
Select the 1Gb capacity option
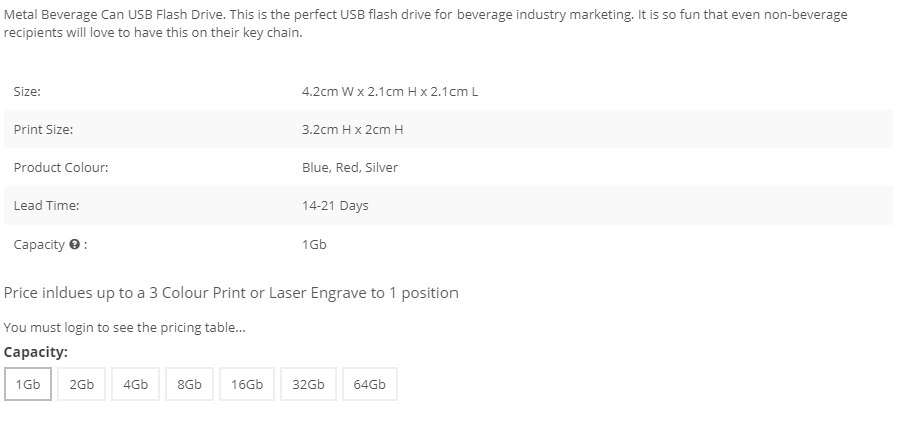pos(28,384)
